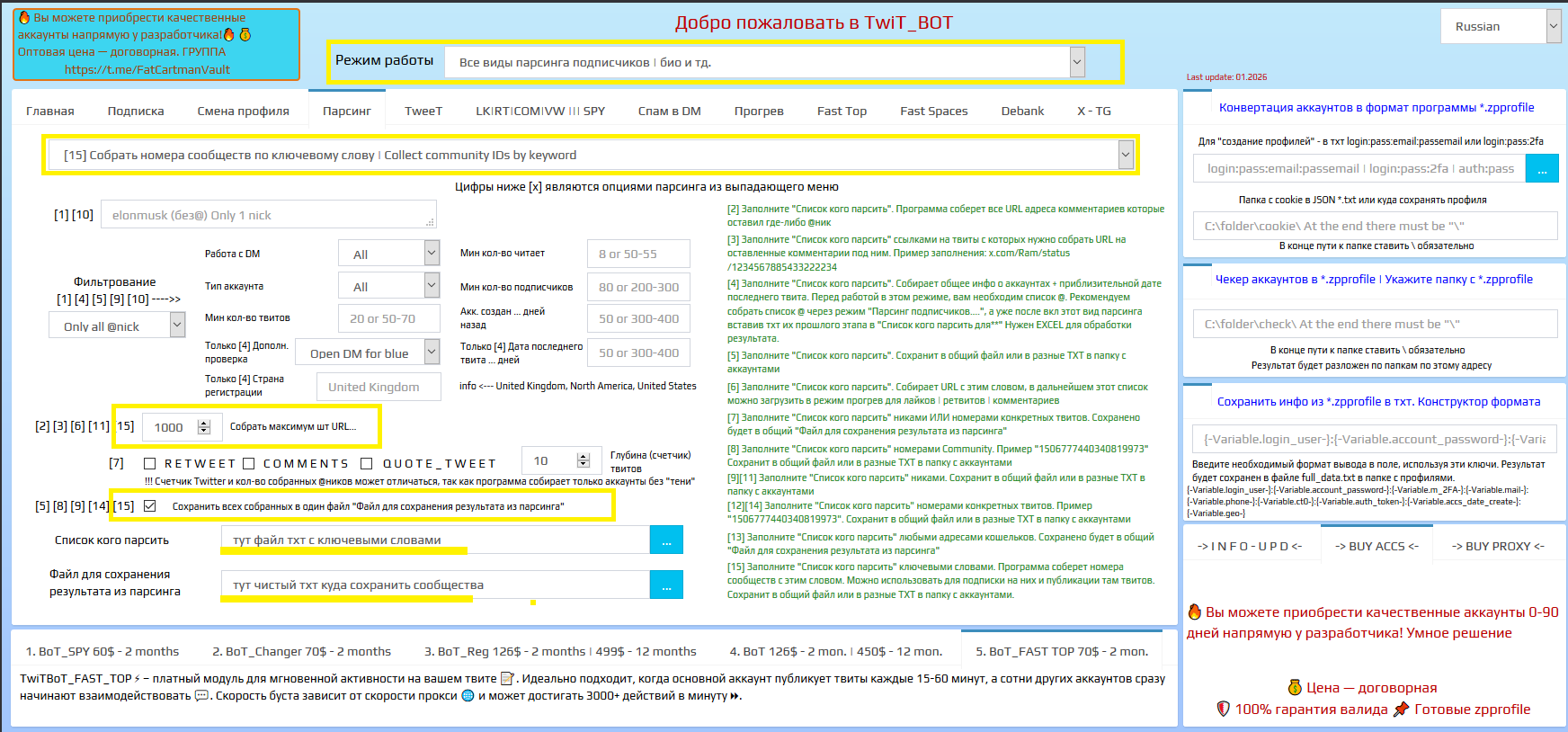
Task: Show the '1. BoT_SPY 60$ - 2 months' tab
Action: [102, 651]
